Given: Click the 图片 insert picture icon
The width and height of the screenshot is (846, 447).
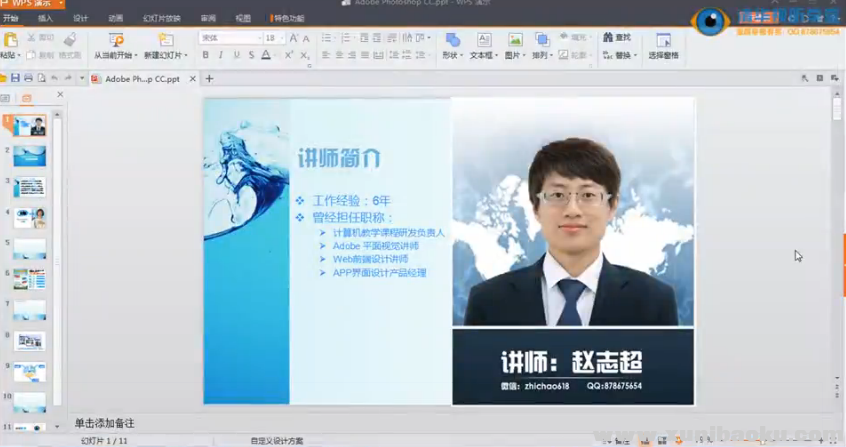Looking at the screenshot, I should pos(515,41).
